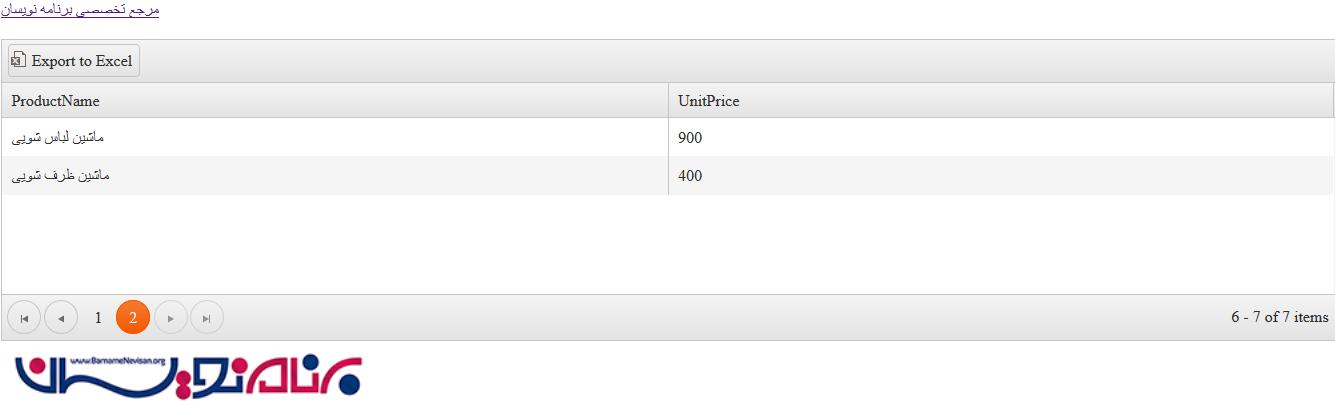This screenshot has height=401, width=1335.
Task: Sort by the UnitPrice column header
Action: (x=709, y=101)
